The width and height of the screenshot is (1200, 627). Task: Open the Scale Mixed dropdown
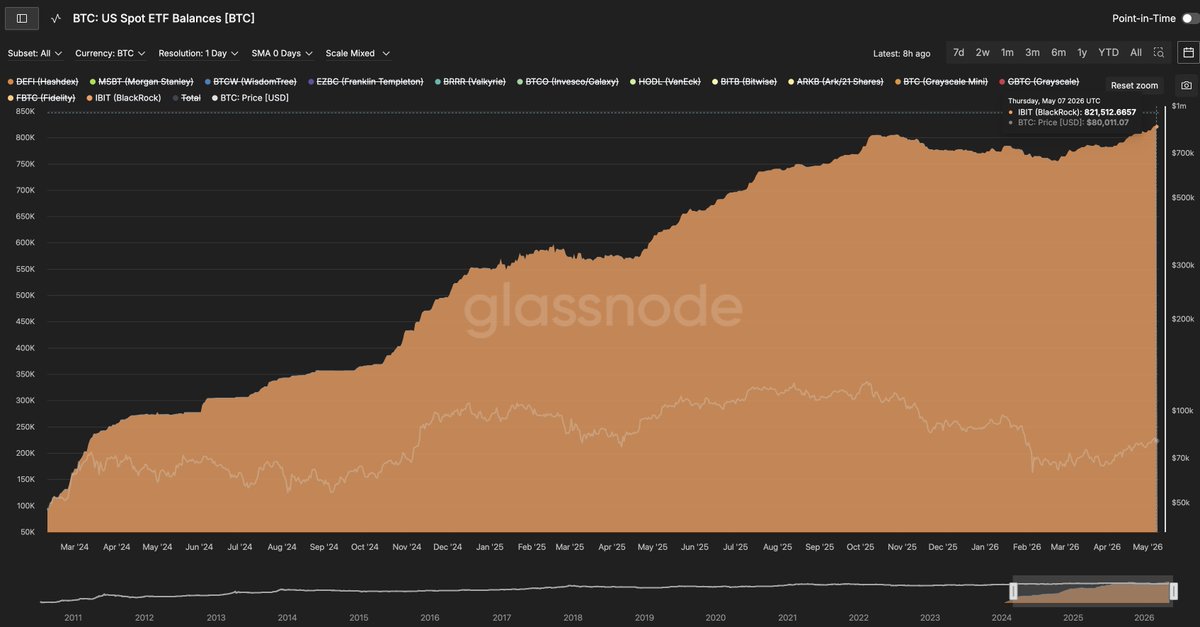(x=357, y=53)
